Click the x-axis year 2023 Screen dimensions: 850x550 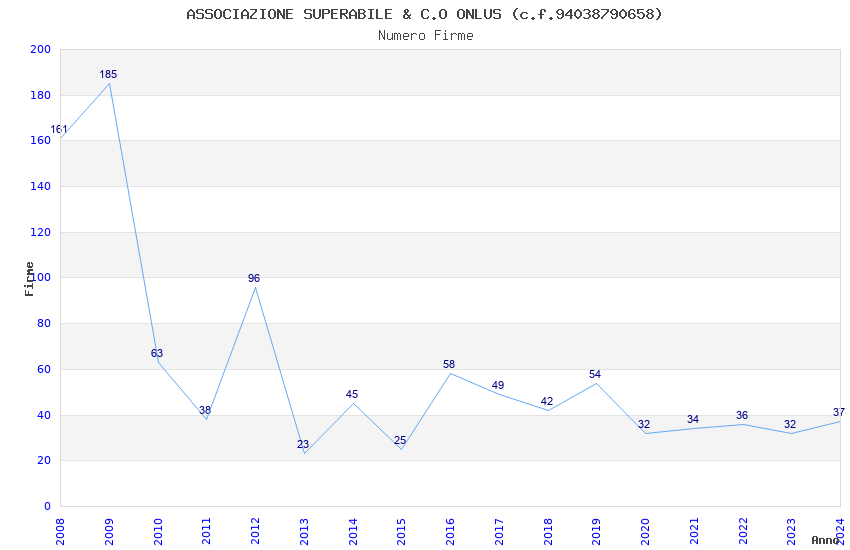pos(791,531)
